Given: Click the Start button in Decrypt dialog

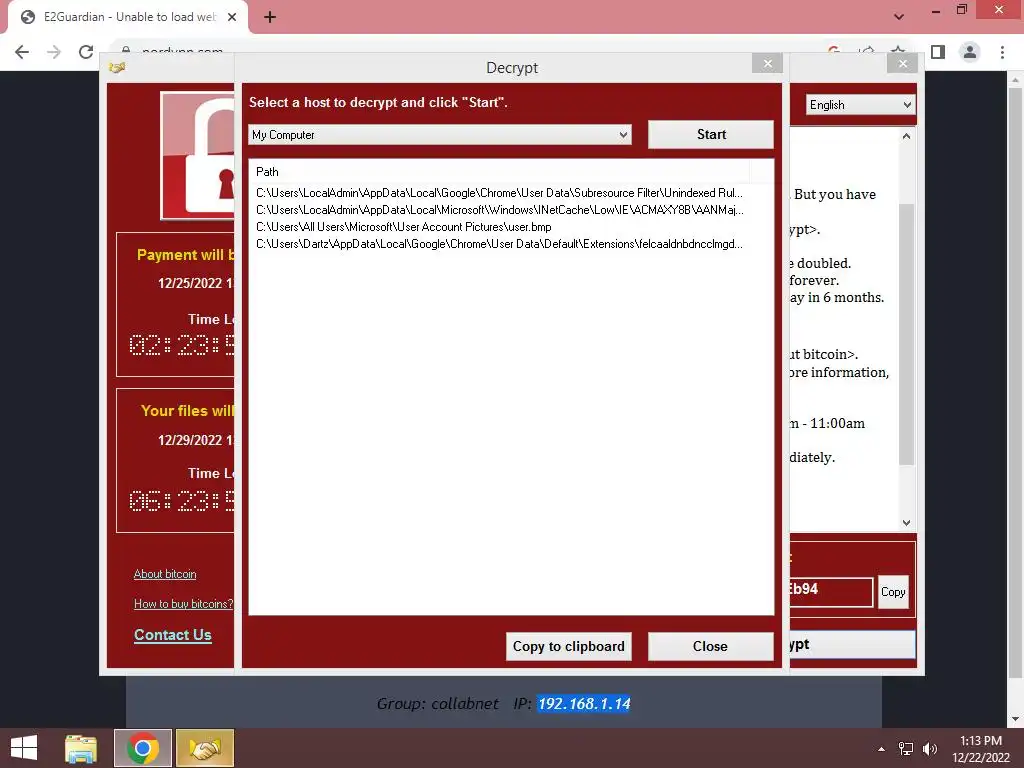Looking at the screenshot, I should pos(711,135).
